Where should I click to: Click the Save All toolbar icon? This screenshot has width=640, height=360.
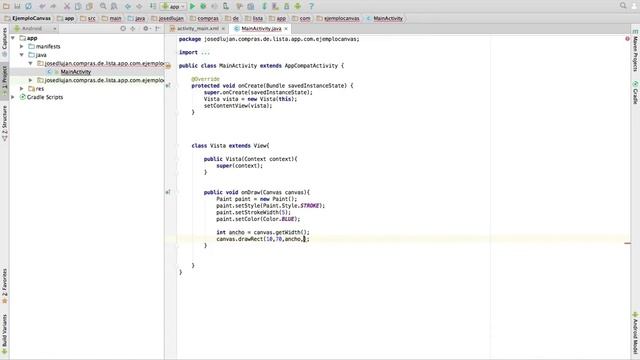click(x=17, y=6)
